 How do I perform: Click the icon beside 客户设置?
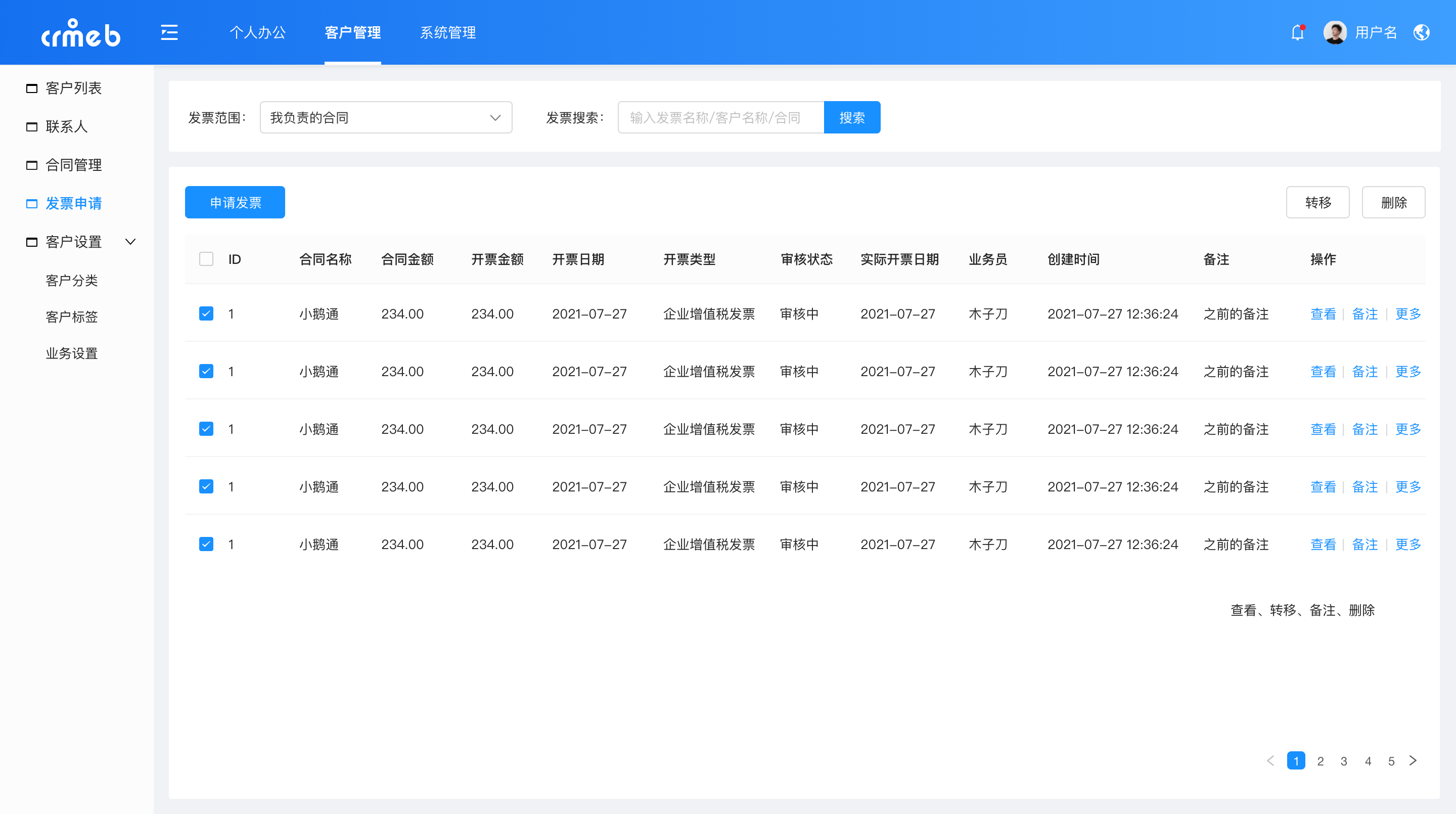click(x=32, y=242)
